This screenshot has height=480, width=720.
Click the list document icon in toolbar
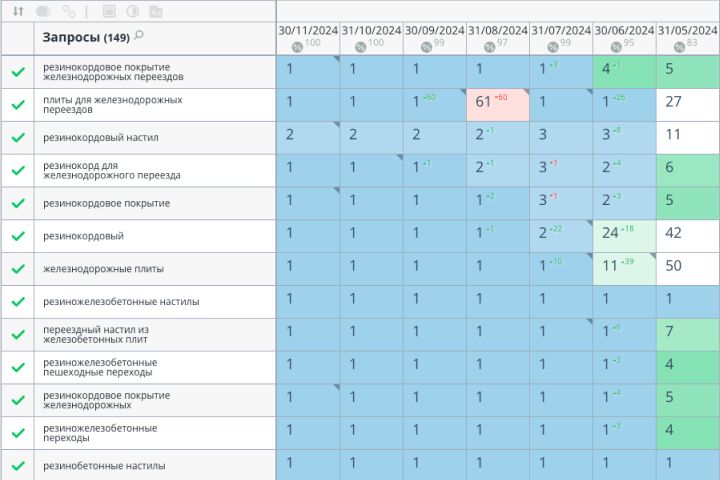click(109, 11)
